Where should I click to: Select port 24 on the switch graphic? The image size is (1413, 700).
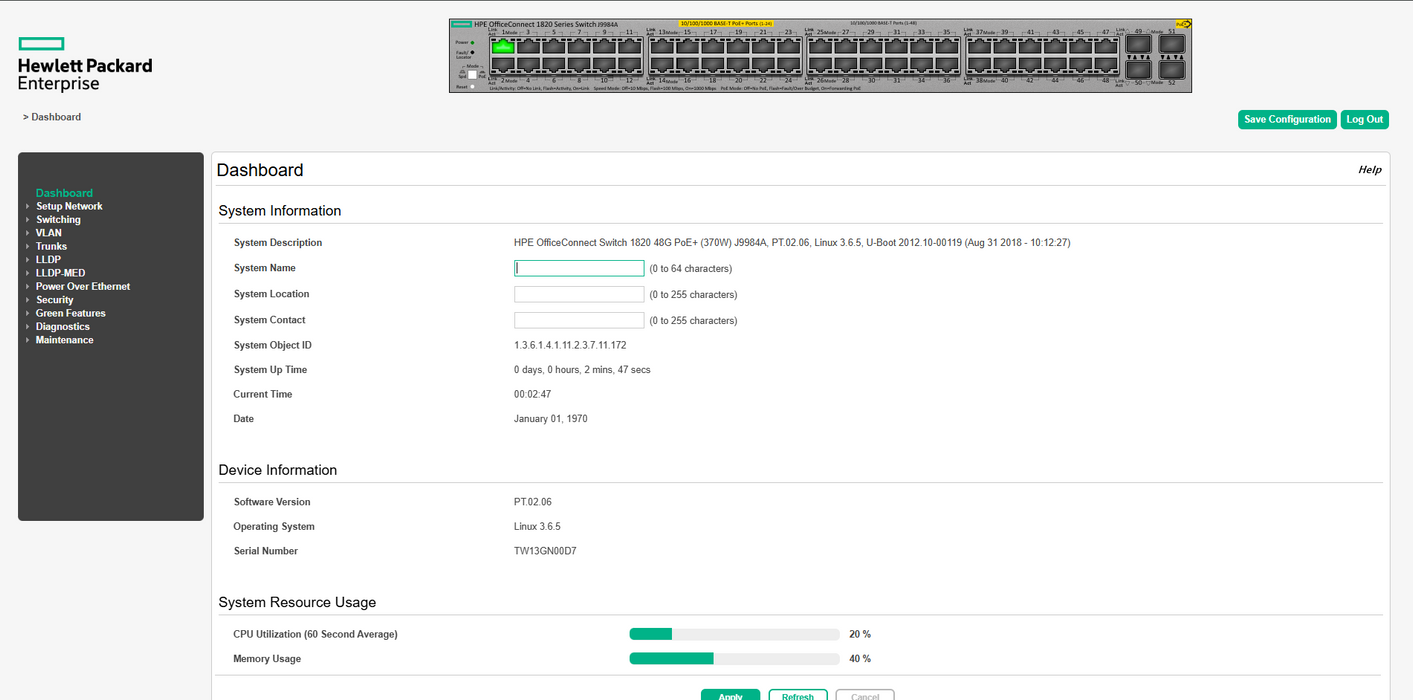pos(789,65)
